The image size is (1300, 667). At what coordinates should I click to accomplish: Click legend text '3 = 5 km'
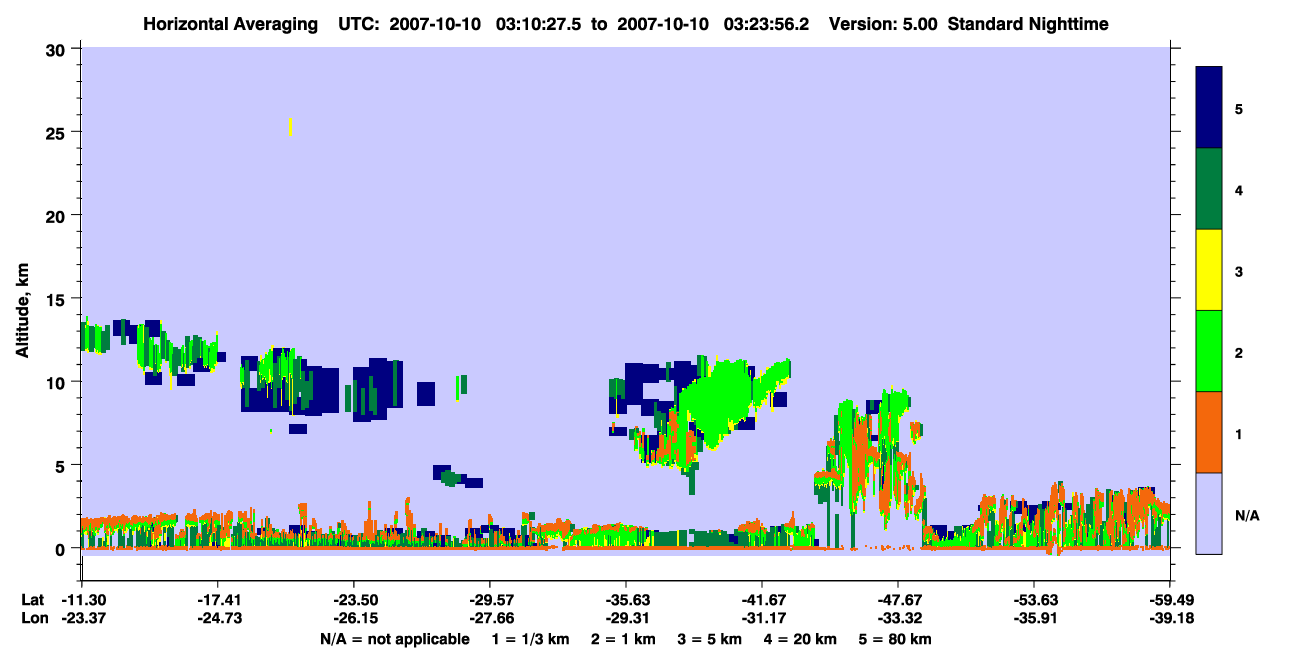(710, 639)
